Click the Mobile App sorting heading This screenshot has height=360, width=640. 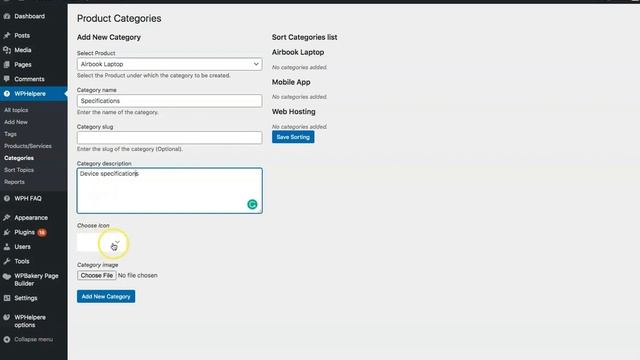pyautogui.click(x=291, y=82)
